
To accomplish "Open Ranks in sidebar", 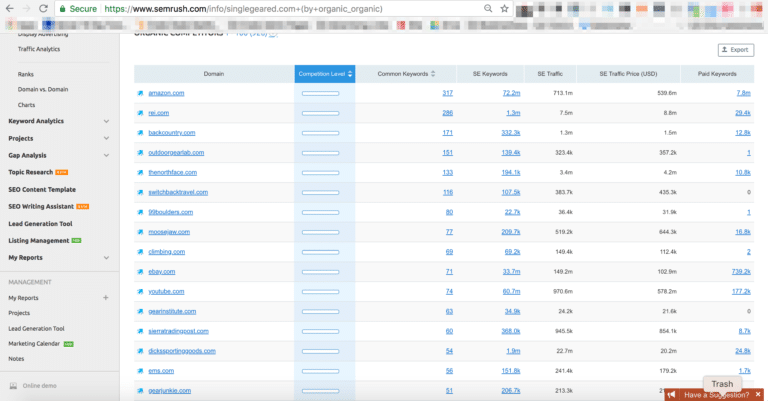I will pos(25,74).
